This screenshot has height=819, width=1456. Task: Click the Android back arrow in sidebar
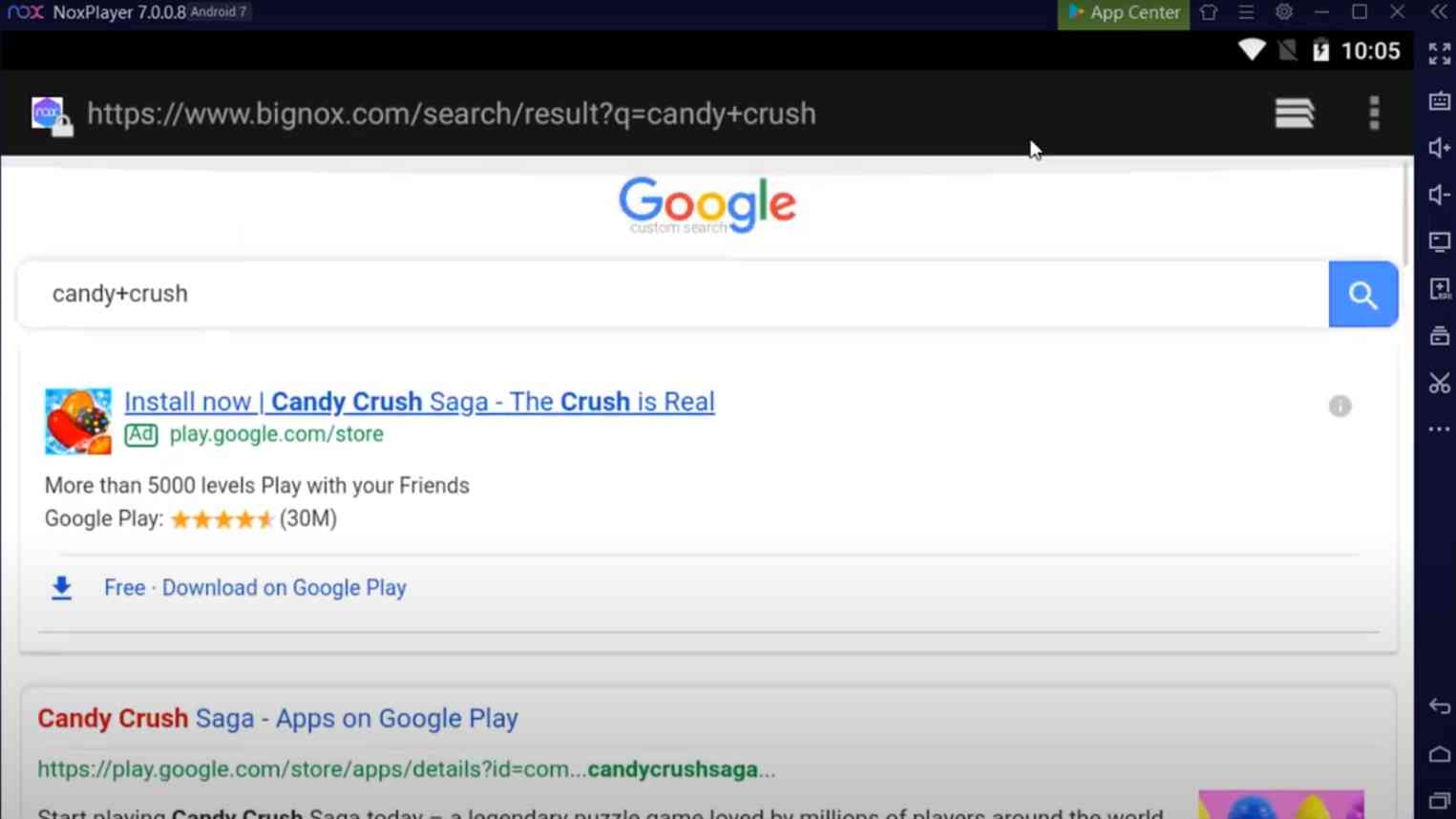1439,706
